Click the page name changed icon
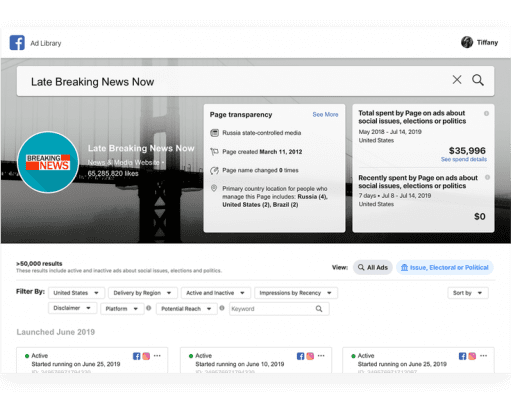This screenshot has width=511, height=400. pos(214,171)
